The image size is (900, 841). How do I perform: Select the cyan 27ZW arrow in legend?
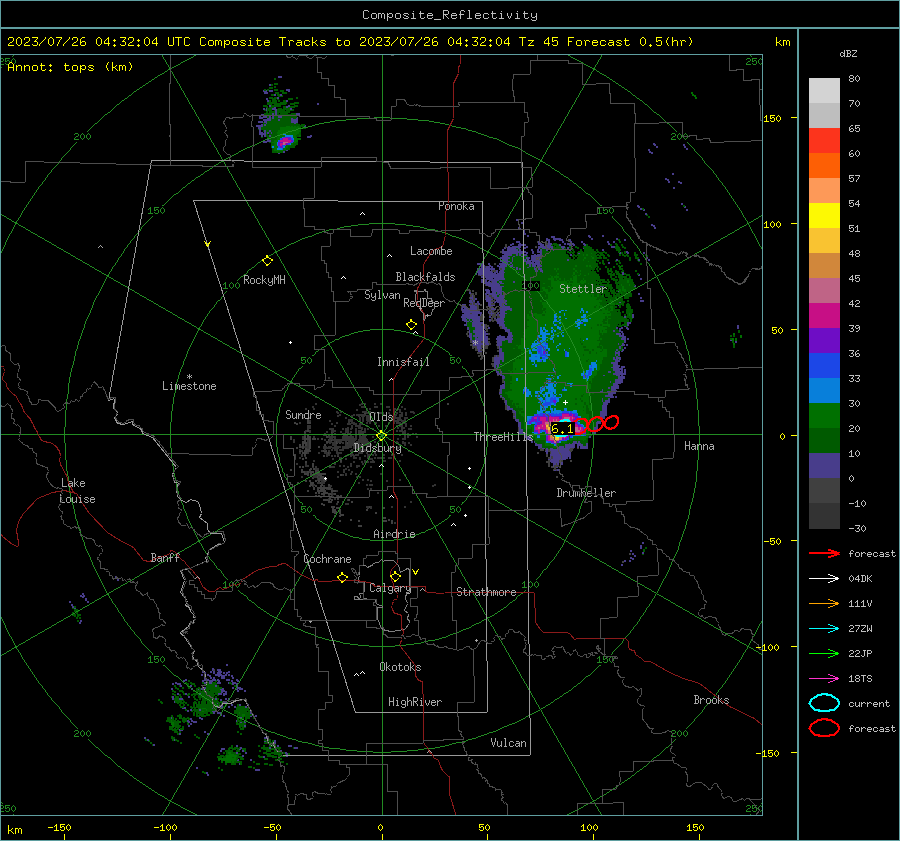(824, 629)
